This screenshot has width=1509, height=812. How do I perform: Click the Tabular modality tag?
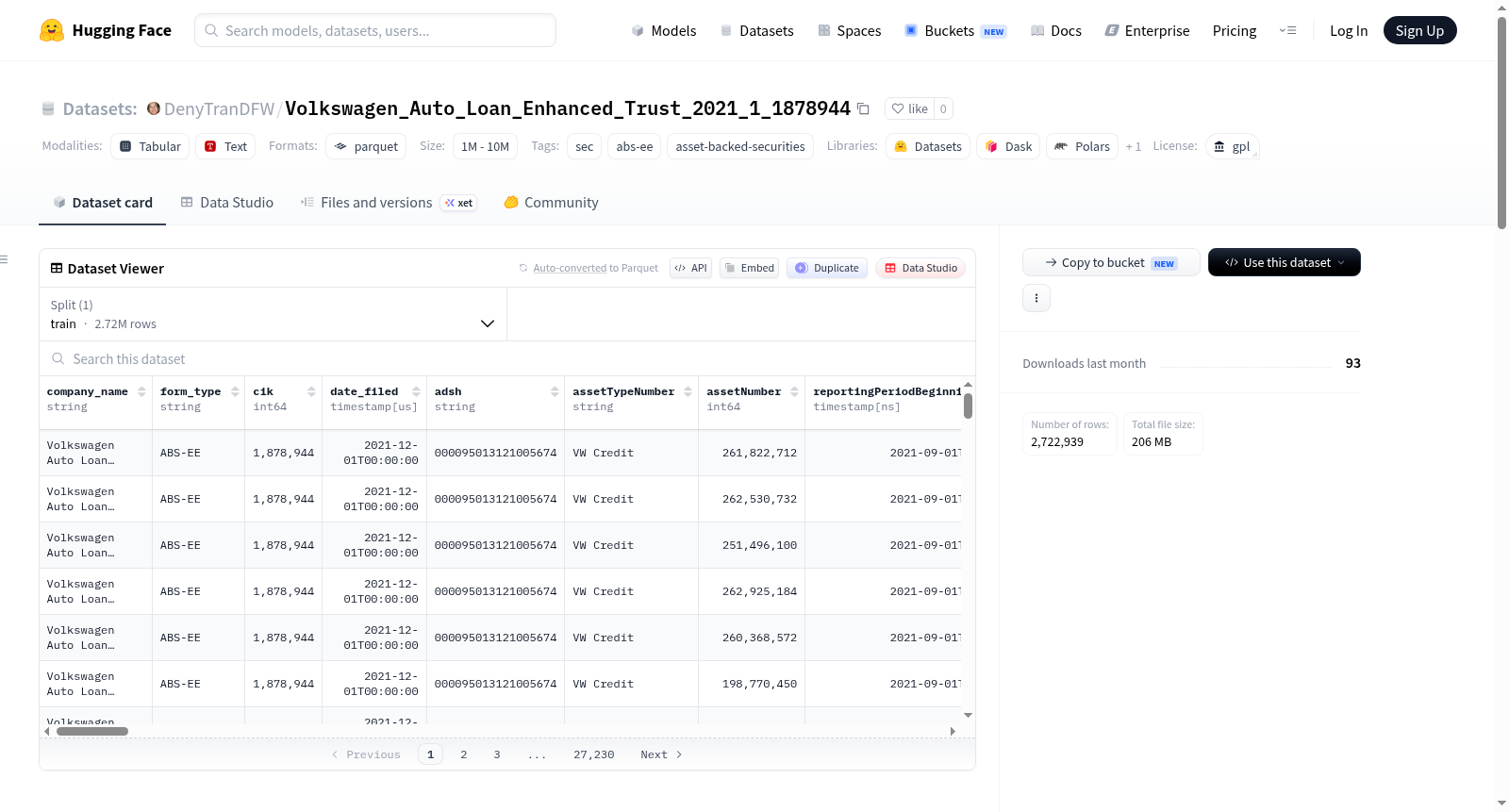tap(150, 146)
